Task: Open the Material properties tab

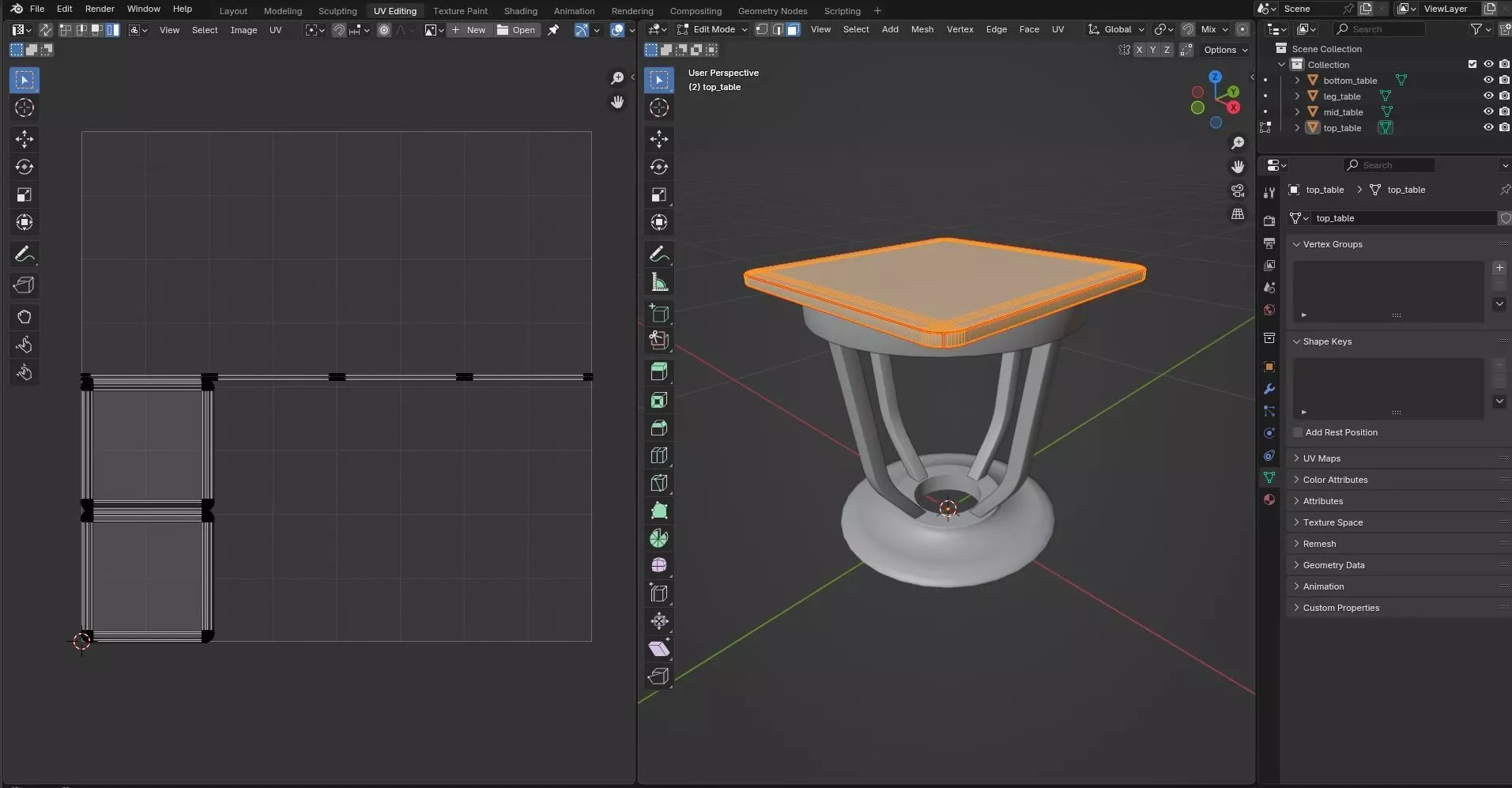Action: (1269, 500)
